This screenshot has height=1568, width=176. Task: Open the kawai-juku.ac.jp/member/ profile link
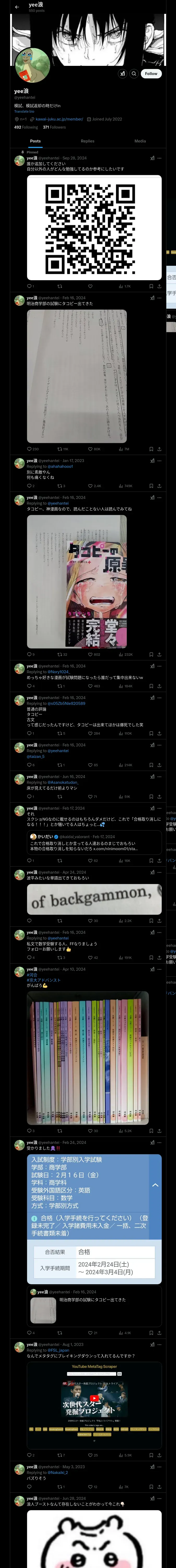click(x=59, y=119)
